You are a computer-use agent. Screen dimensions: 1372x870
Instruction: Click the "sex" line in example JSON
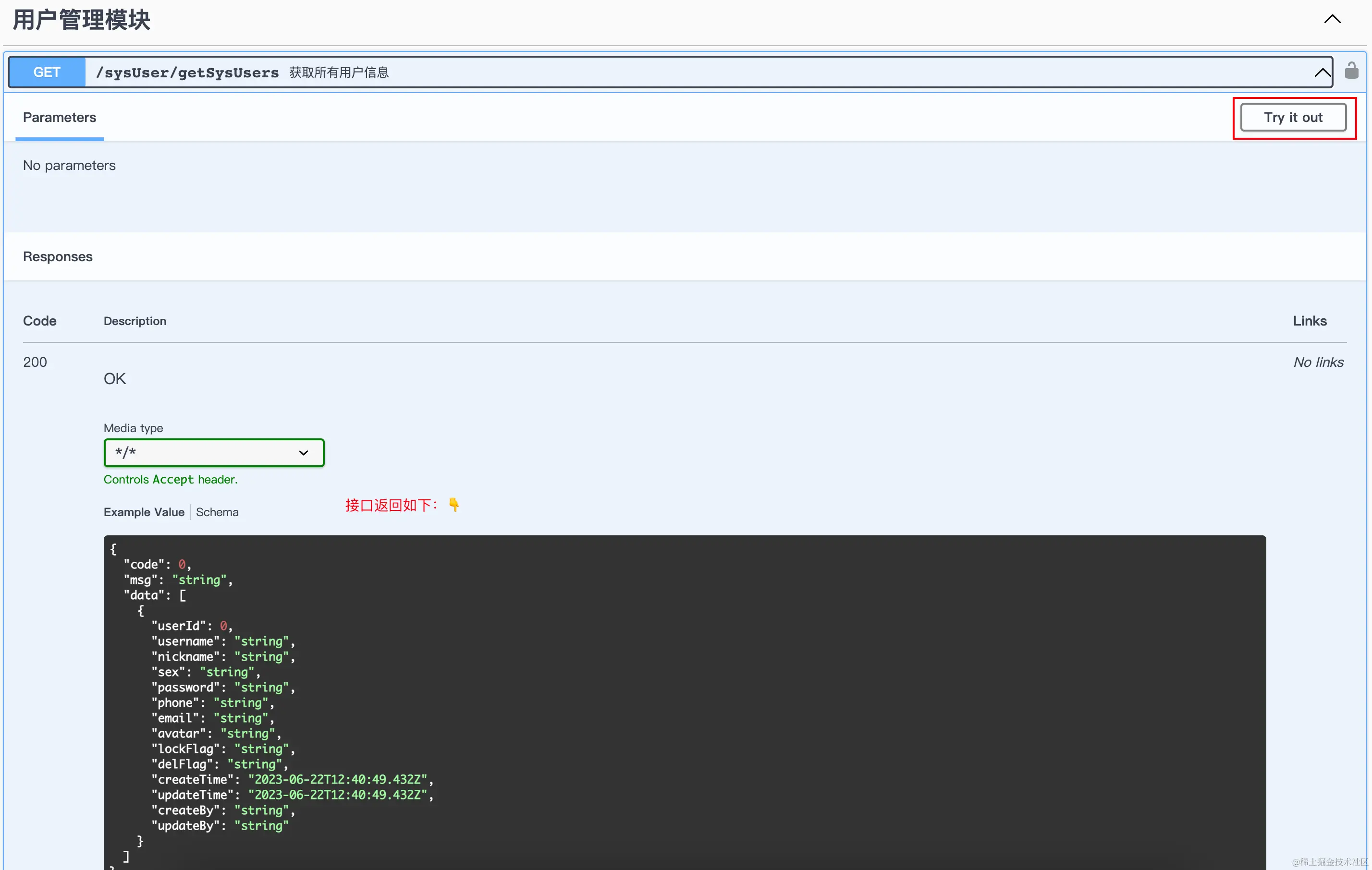click(x=206, y=672)
